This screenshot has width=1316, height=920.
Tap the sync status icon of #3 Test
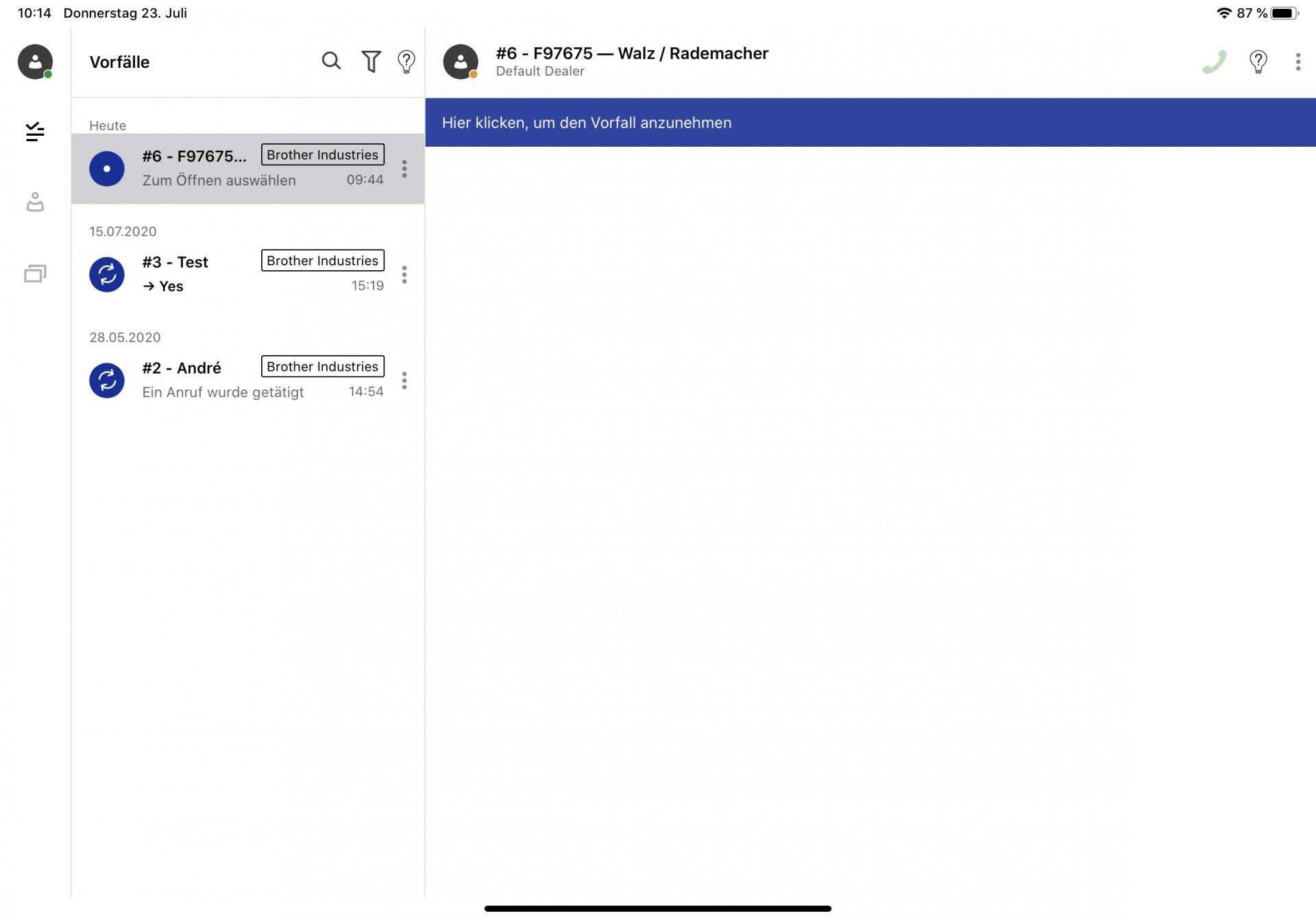coord(107,275)
